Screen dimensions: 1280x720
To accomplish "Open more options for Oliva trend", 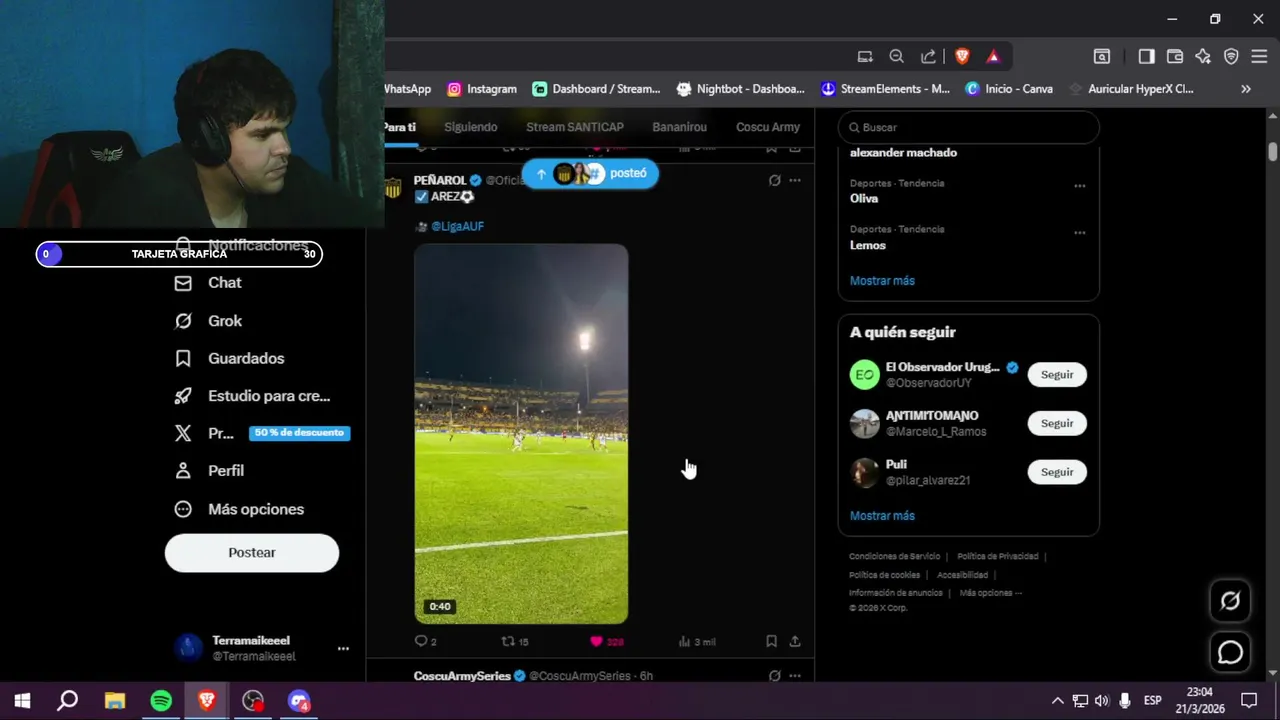I will [x=1080, y=187].
